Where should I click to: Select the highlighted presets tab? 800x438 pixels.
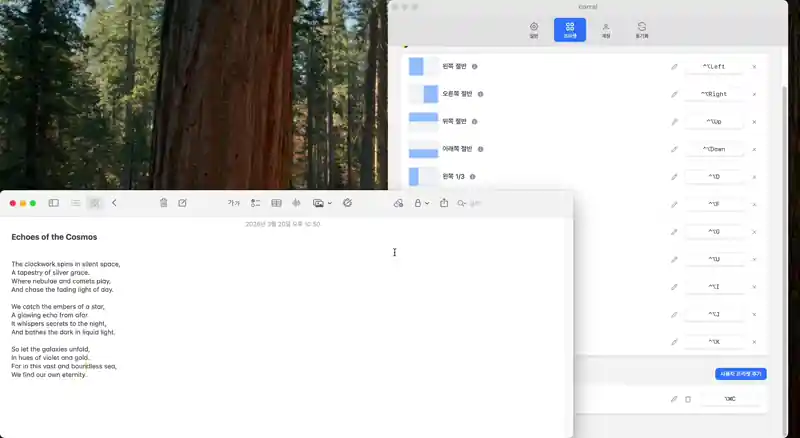click(570, 30)
